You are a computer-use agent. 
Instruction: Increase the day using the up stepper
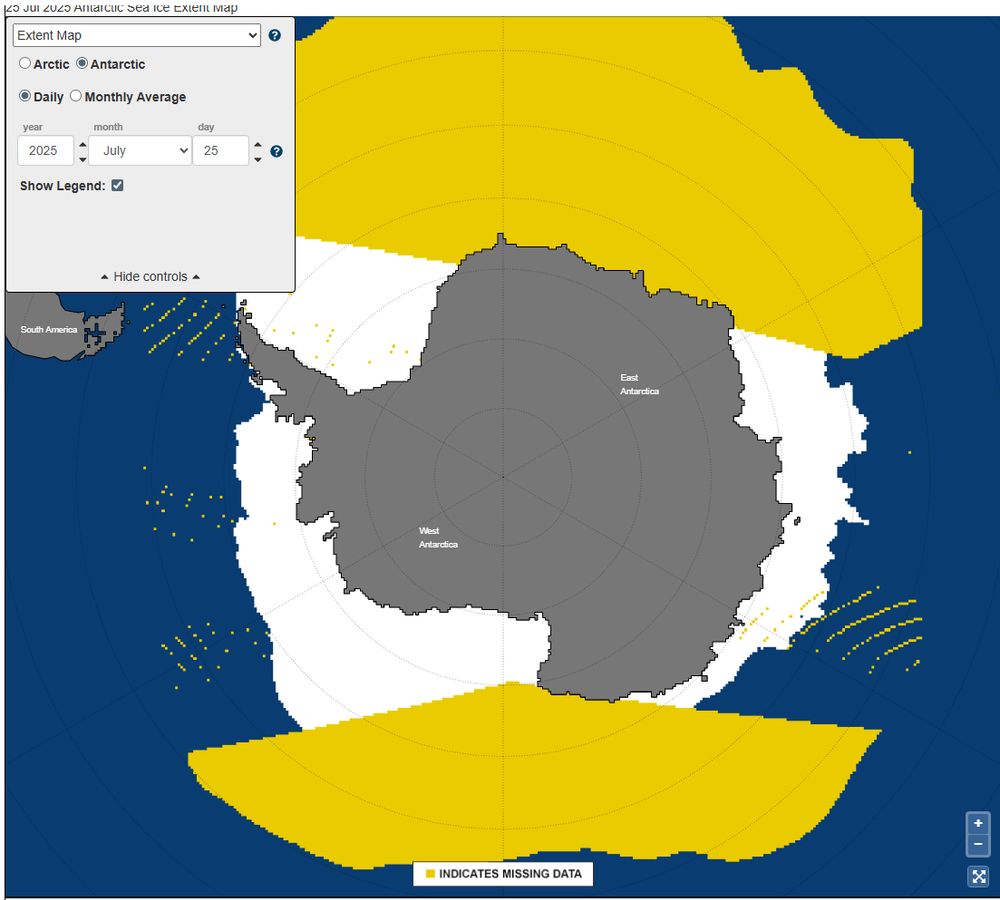[257, 145]
